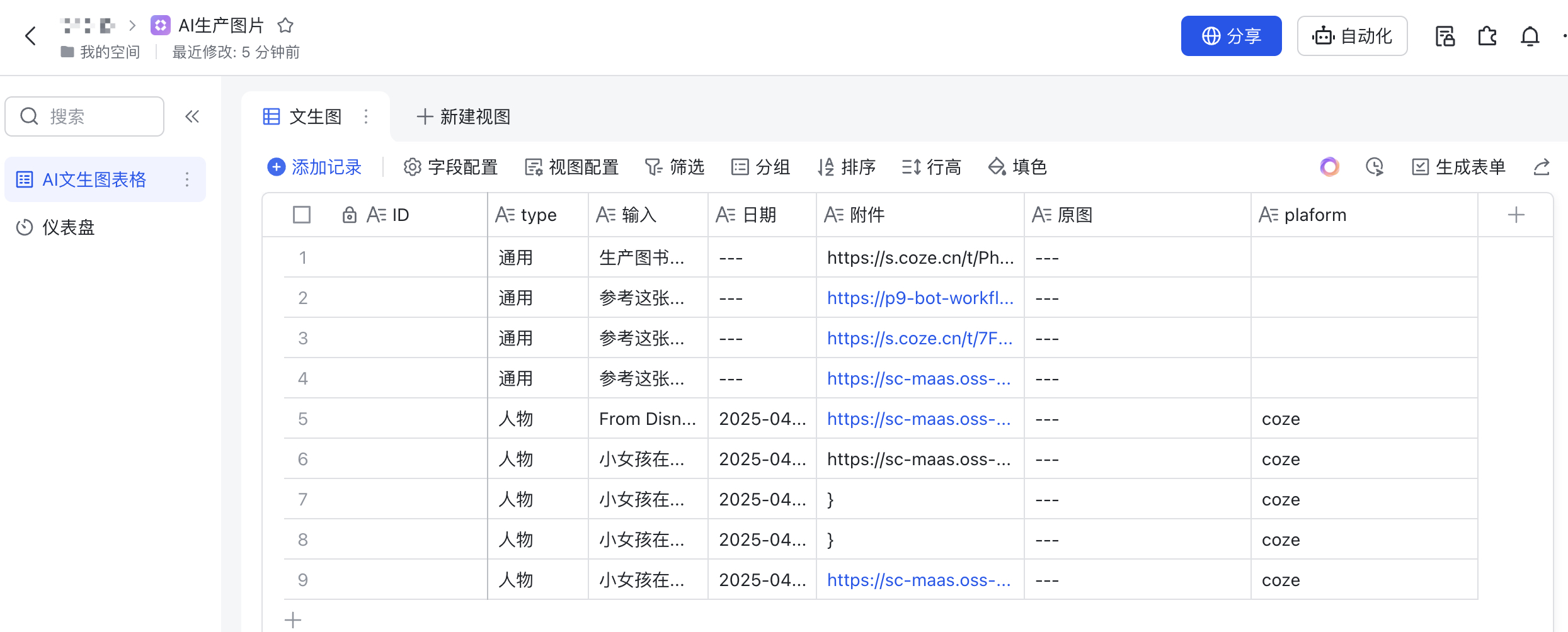
Task: Click the 搜索 search field
Action: [84, 116]
